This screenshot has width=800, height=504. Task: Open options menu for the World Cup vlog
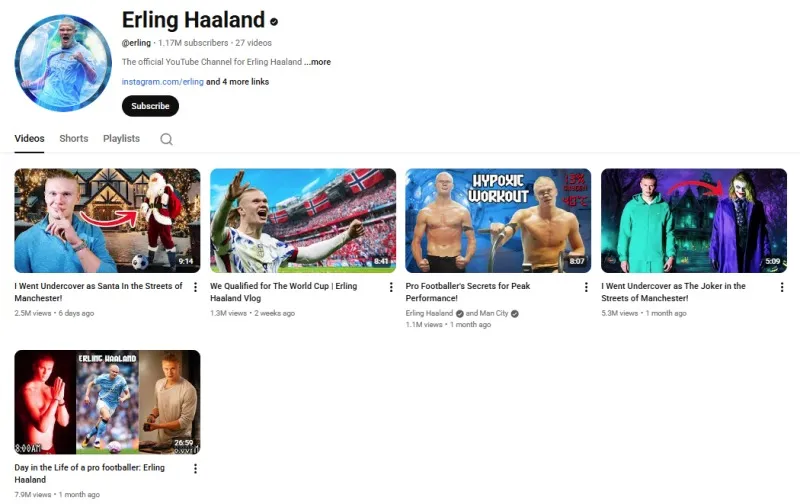(391, 287)
